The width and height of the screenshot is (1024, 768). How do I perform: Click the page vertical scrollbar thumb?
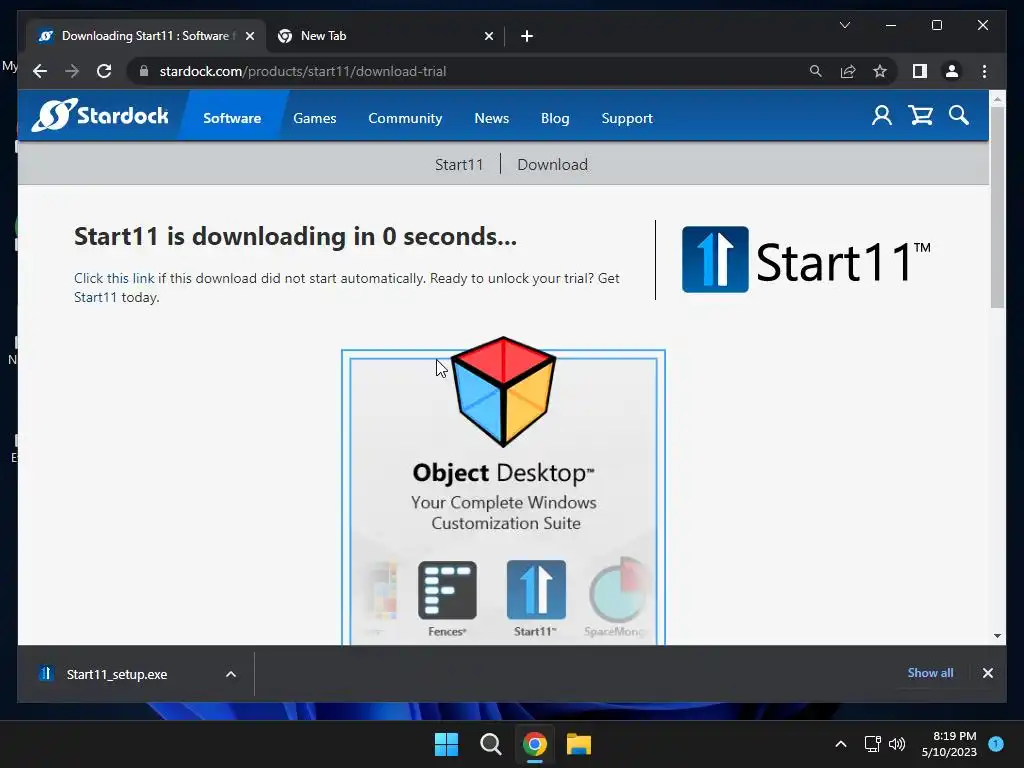997,206
